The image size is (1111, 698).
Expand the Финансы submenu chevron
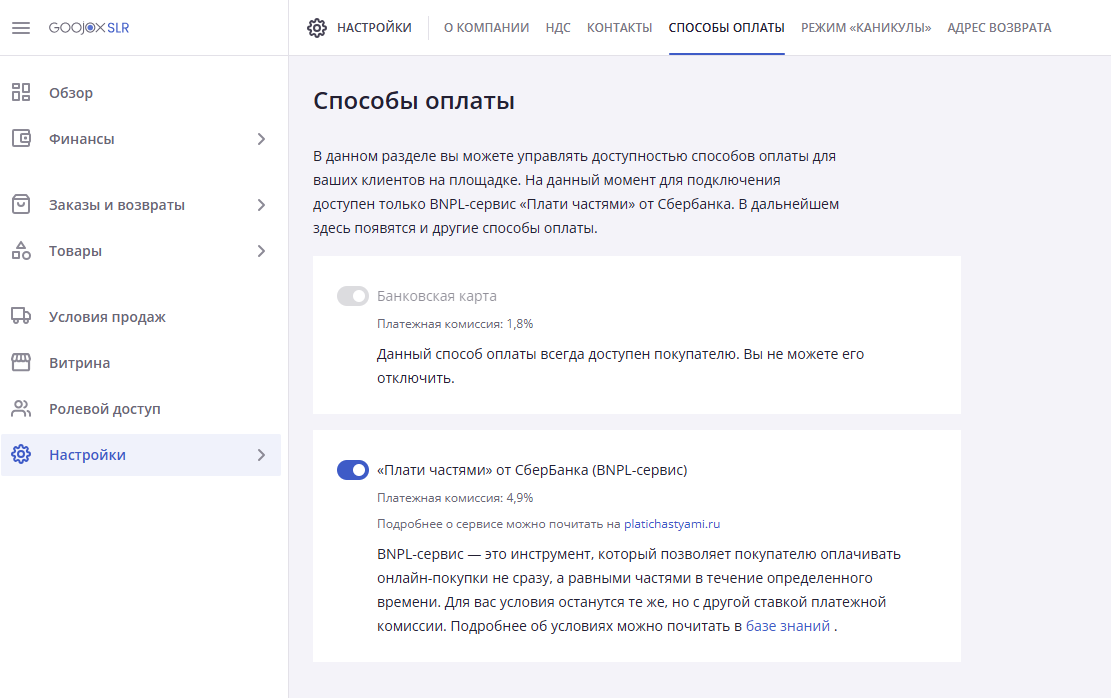point(261,139)
